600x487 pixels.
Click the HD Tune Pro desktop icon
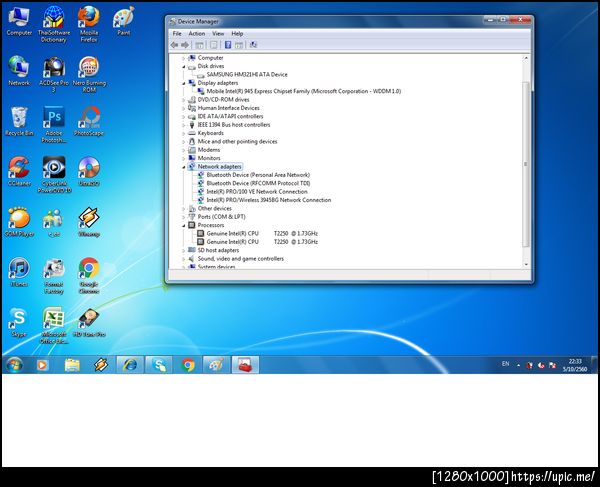click(x=89, y=322)
